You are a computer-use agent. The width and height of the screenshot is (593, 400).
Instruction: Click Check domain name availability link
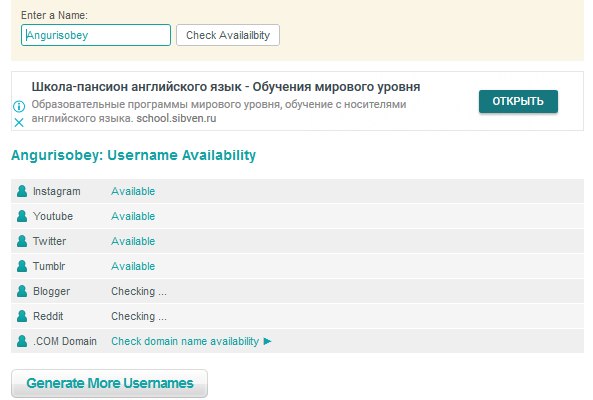185,341
